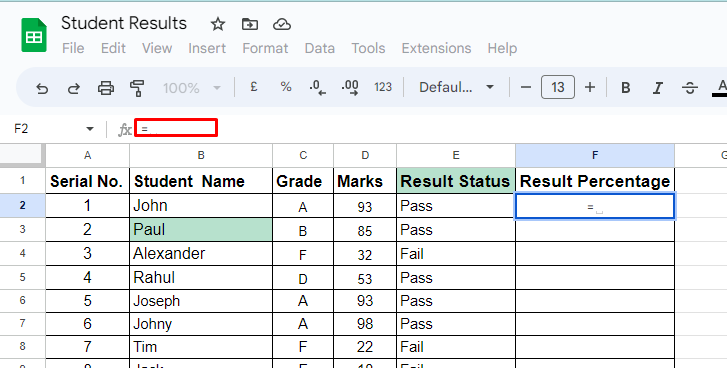The image size is (727, 368).
Task: Select the cell containing Tim
Action: (x=201, y=347)
